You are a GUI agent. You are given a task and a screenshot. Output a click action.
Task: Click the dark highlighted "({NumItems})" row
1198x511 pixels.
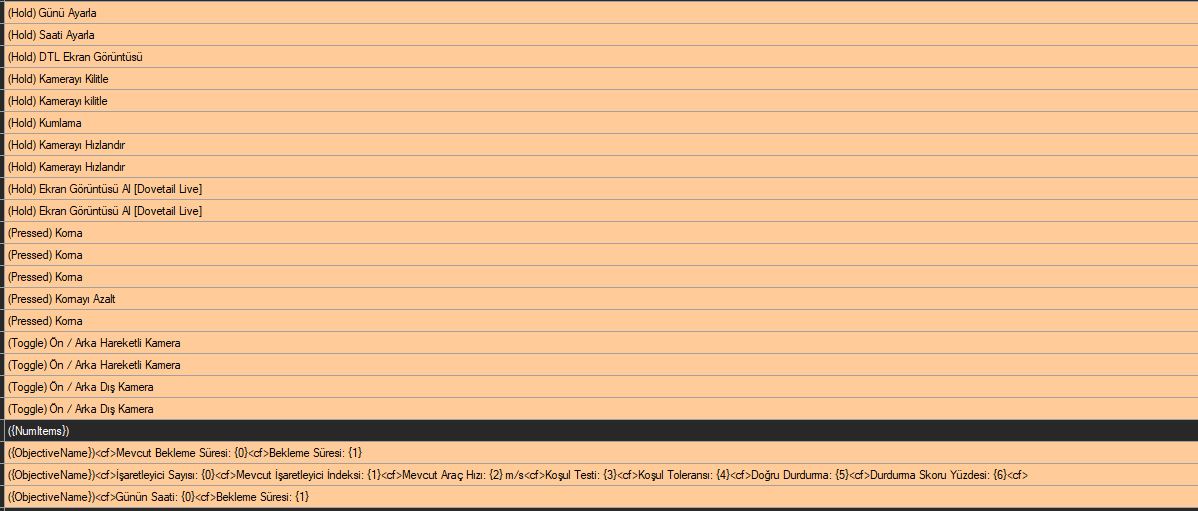click(38, 431)
